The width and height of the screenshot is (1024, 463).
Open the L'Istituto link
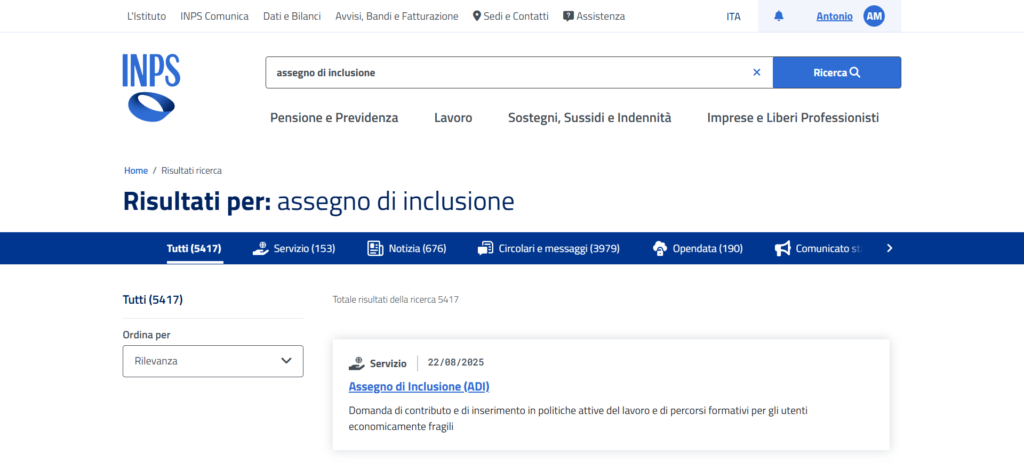(x=146, y=16)
